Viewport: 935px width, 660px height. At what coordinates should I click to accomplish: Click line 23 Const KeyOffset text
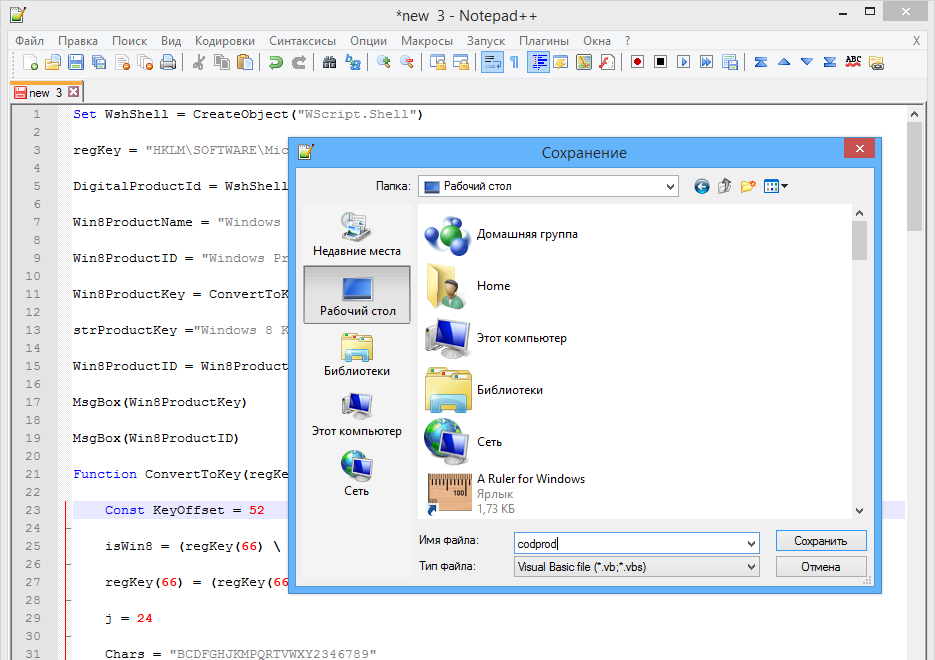tap(184, 510)
